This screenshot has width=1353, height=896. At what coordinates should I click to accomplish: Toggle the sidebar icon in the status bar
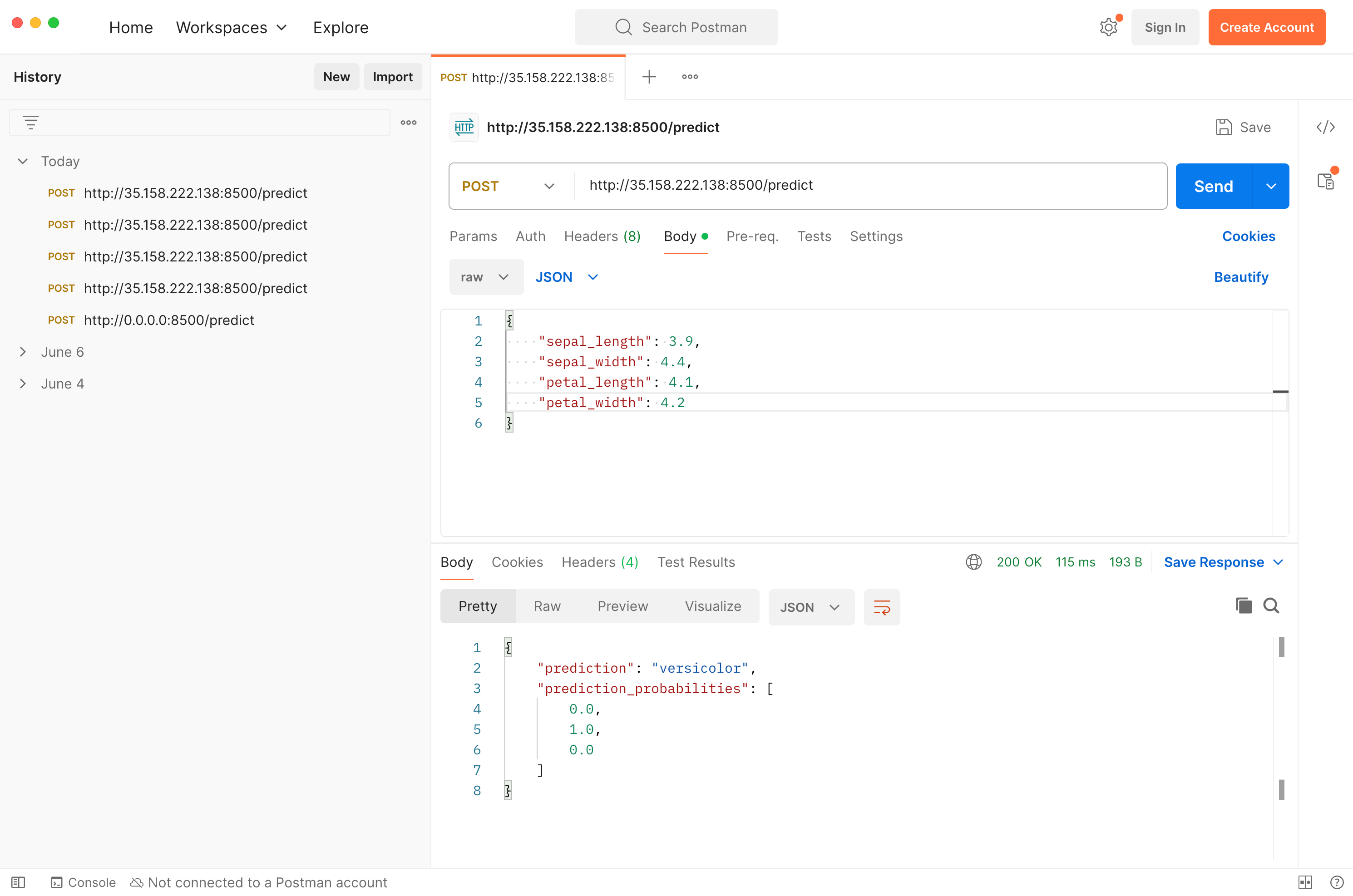pos(18,882)
